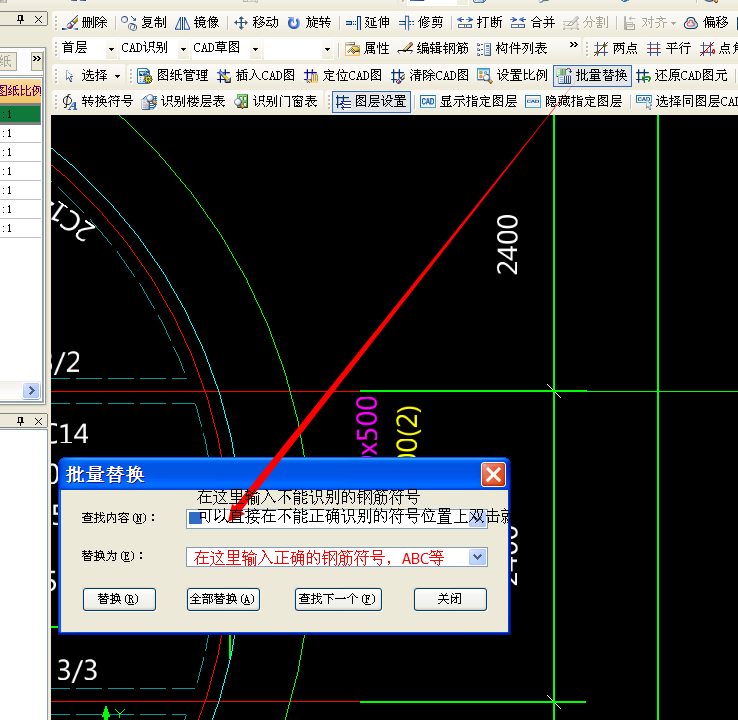Click 批量替换 batch replace toolbar button
Viewport: 738px width, 720px height.
(x=592, y=75)
